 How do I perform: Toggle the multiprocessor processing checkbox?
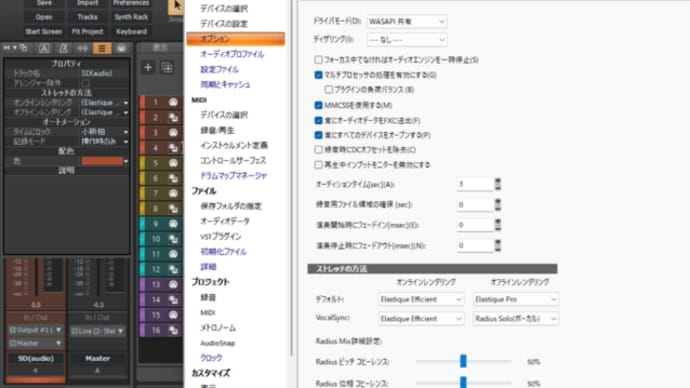[x=319, y=75]
